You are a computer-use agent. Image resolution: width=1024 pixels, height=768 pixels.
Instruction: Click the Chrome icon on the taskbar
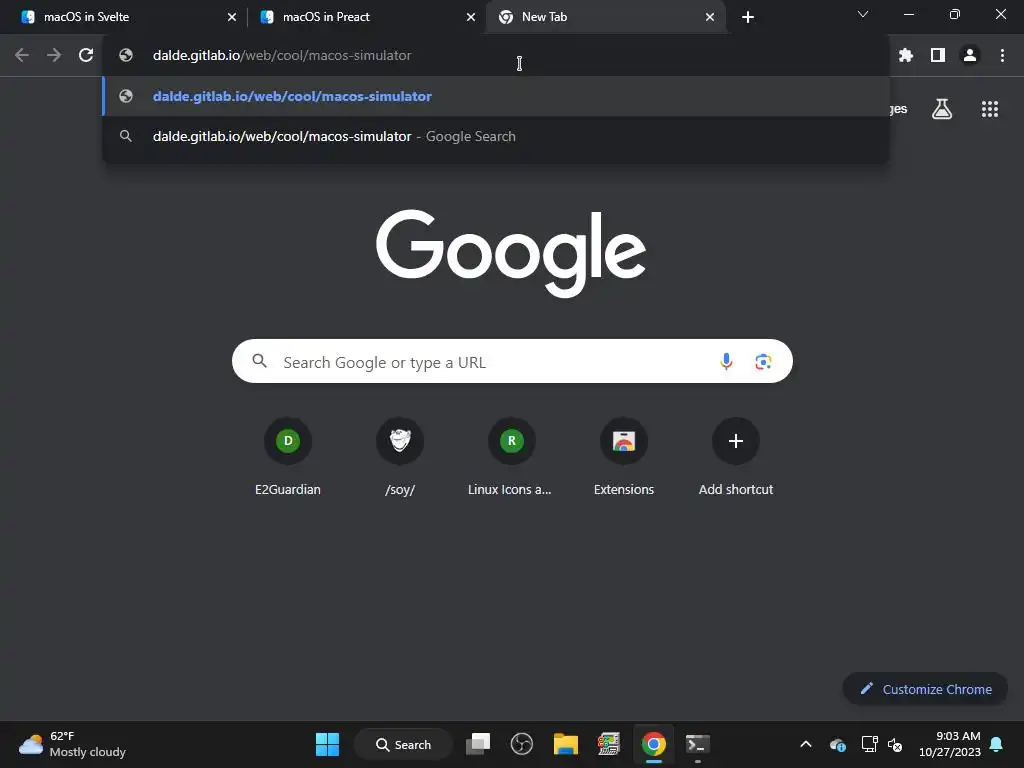pyautogui.click(x=653, y=744)
